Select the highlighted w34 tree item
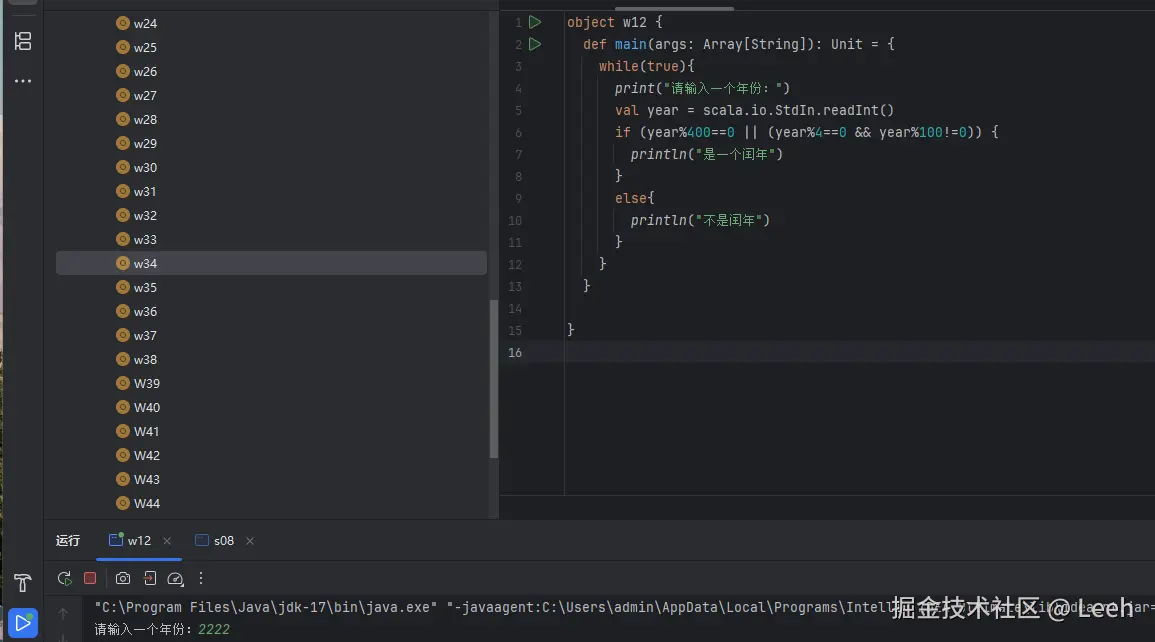The width and height of the screenshot is (1155, 642). click(x=271, y=264)
